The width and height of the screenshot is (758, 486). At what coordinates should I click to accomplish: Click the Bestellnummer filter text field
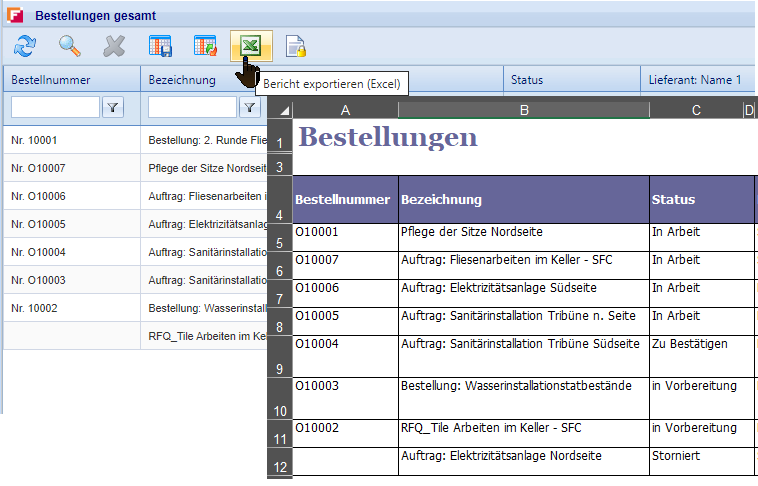(x=55, y=107)
